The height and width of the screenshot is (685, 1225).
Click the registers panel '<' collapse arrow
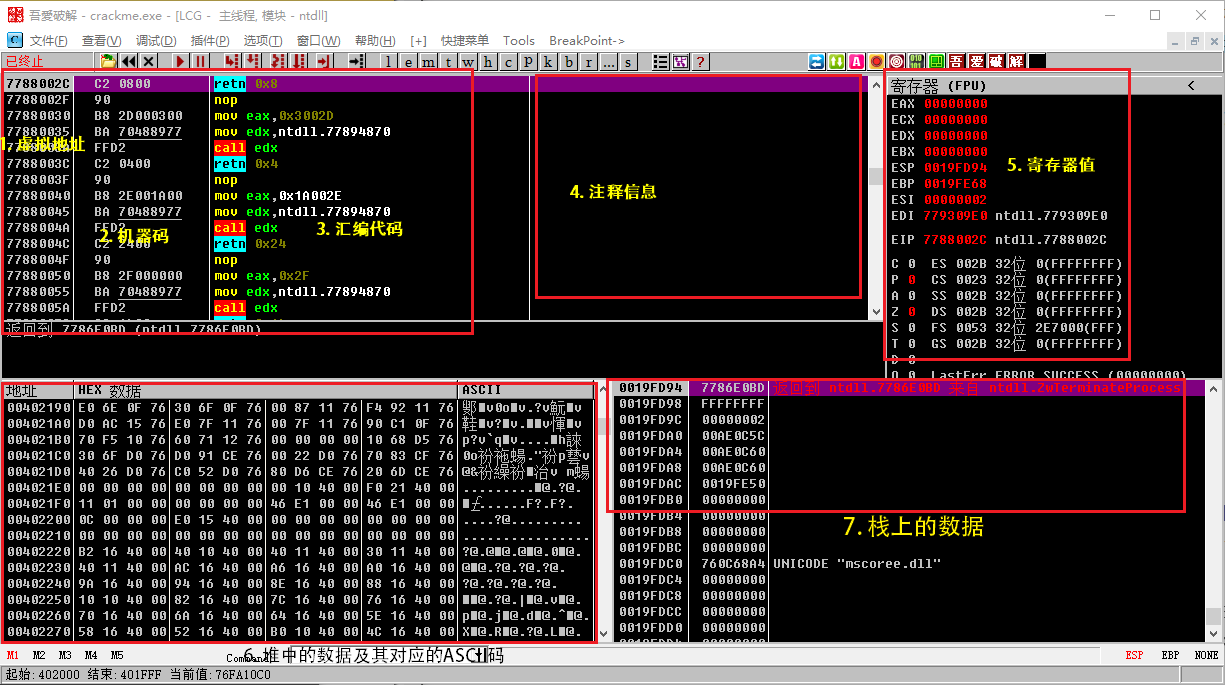pos(1191,85)
